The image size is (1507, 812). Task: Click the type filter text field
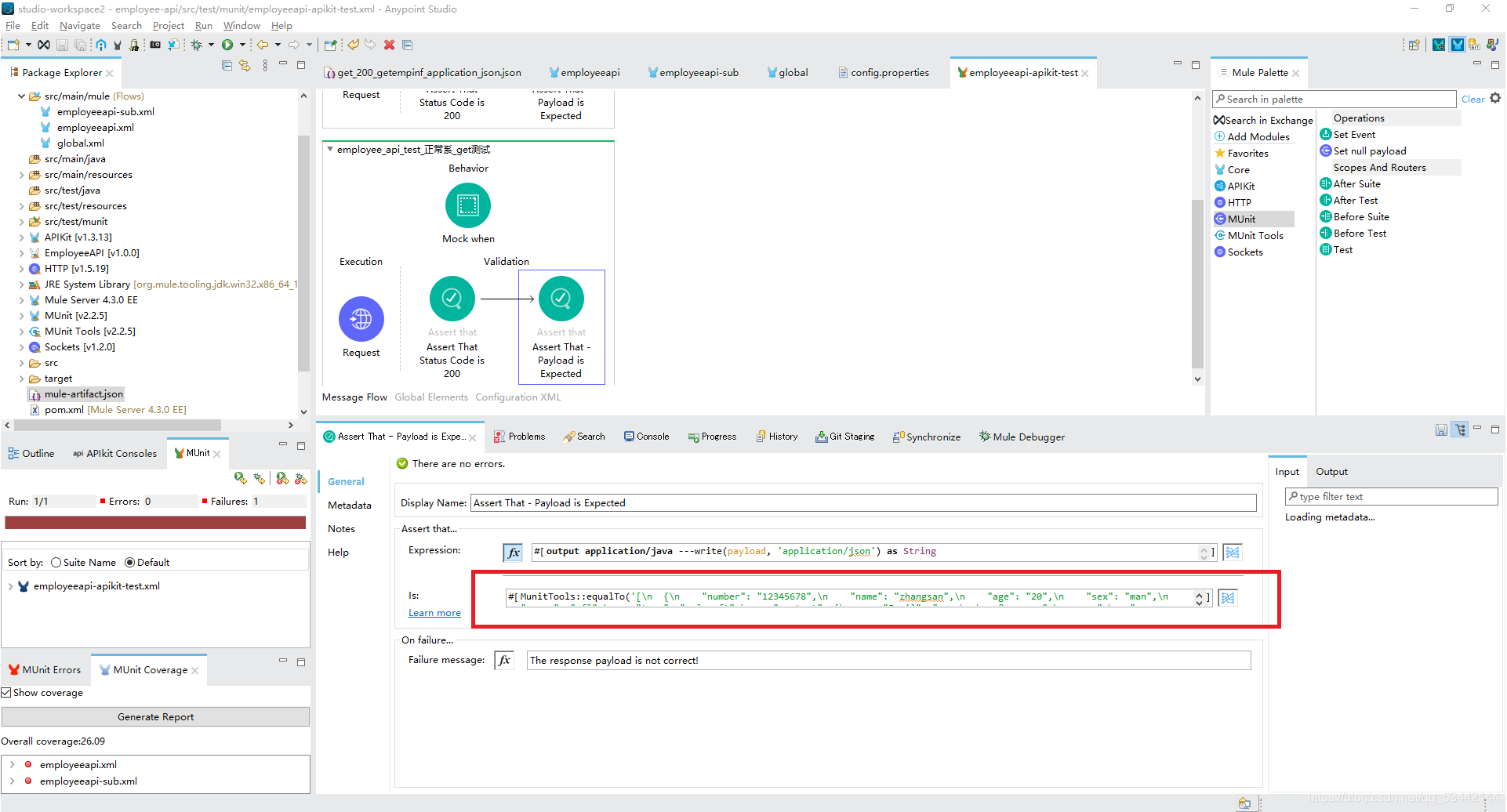[x=1391, y=497]
